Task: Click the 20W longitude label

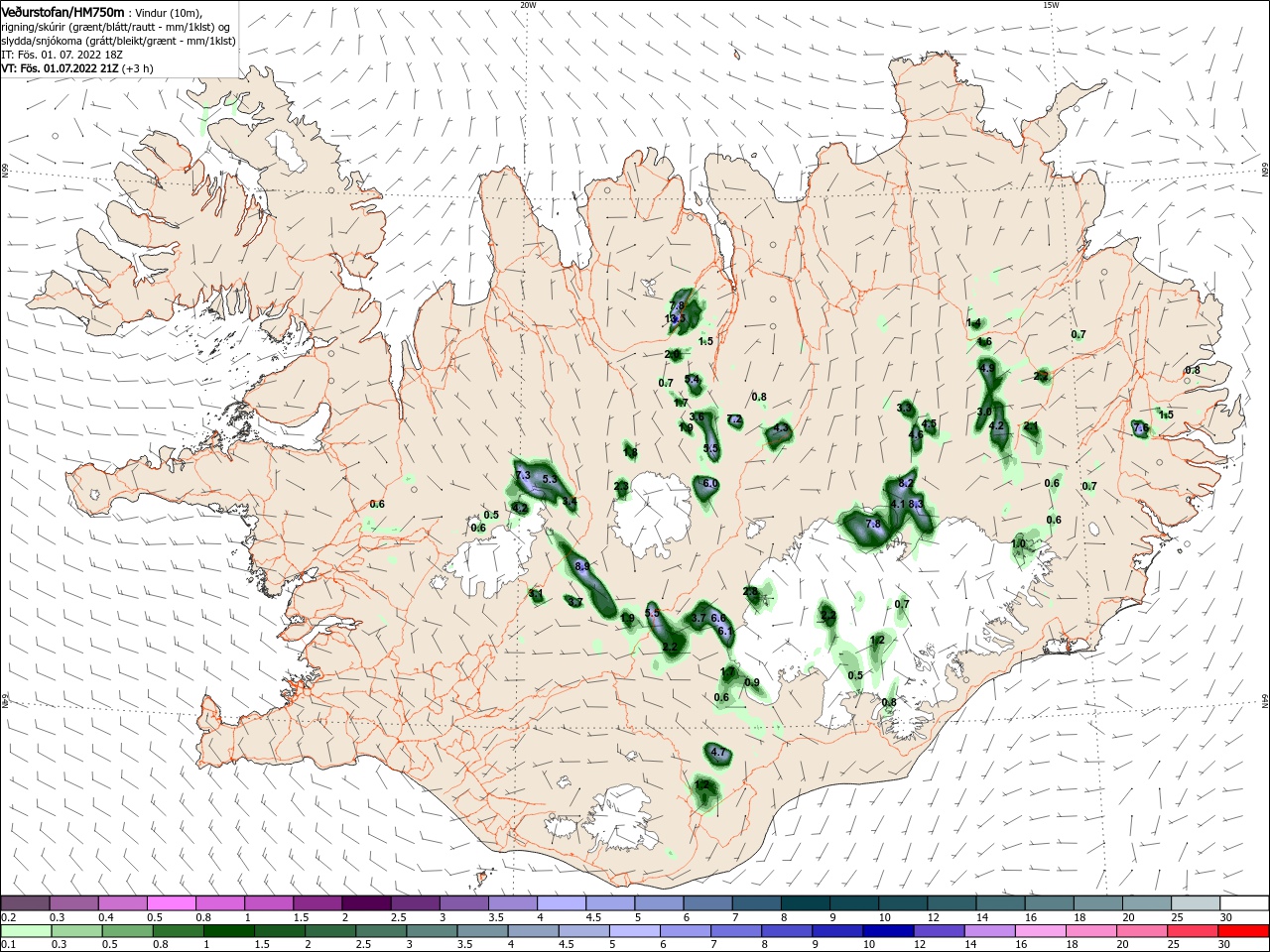Action: coord(528,5)
